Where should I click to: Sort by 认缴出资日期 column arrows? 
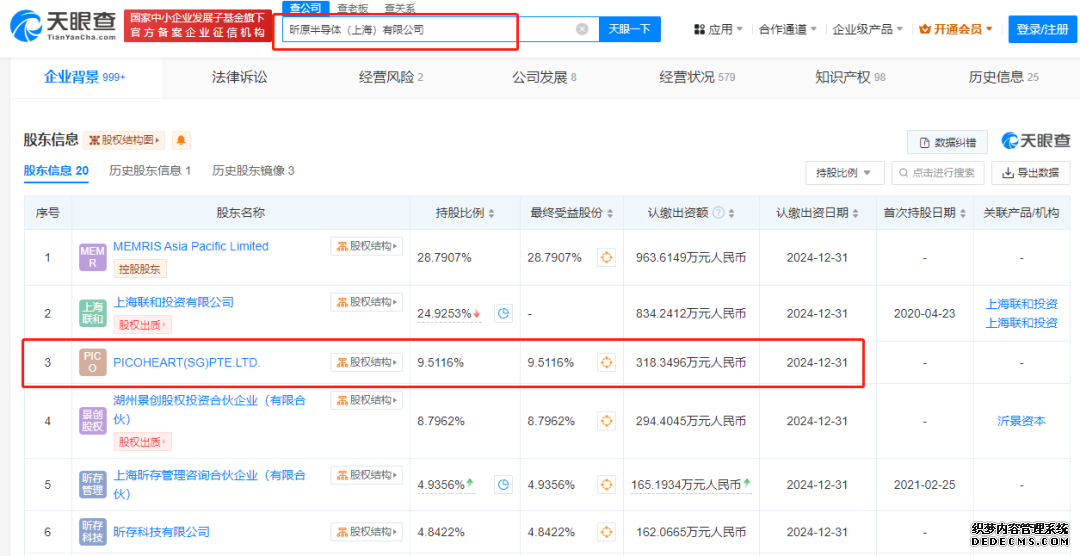point(855,214)
